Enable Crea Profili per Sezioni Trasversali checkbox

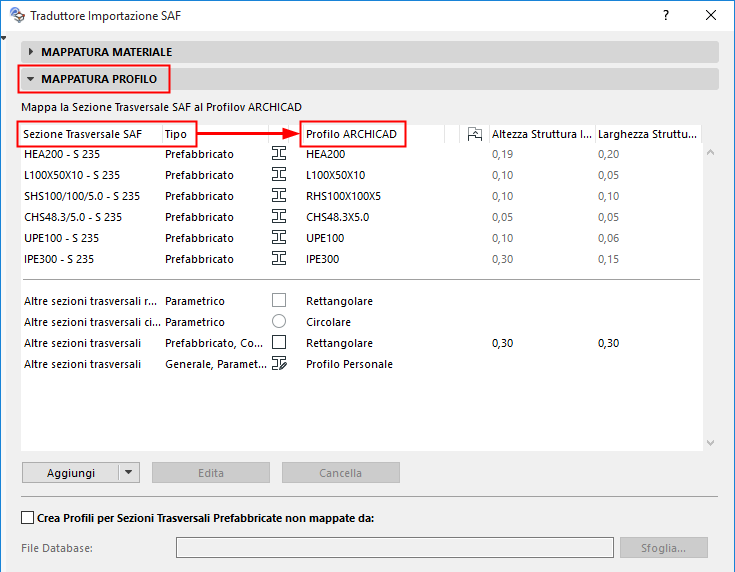coord(28,518)
